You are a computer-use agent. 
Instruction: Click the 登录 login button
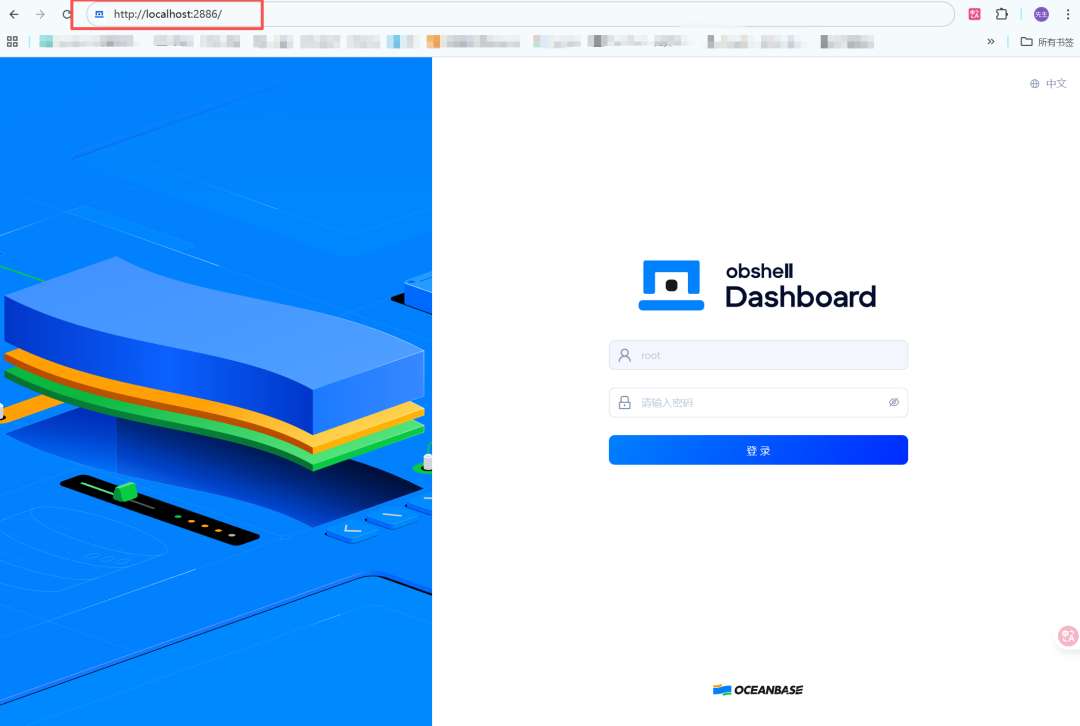(x=758, y=450)
